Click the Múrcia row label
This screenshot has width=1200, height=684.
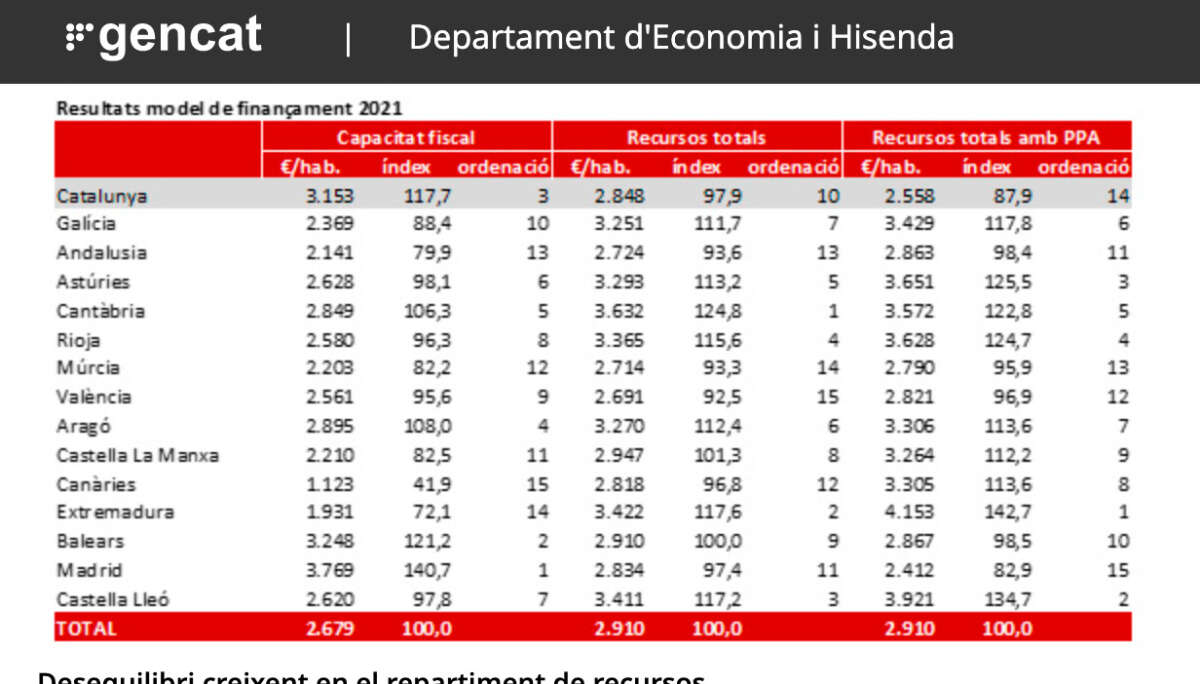coord(88,368)
